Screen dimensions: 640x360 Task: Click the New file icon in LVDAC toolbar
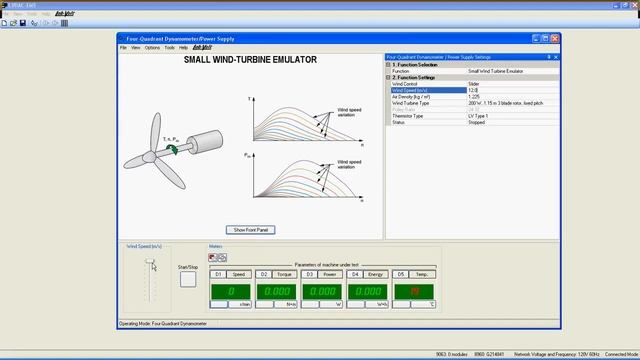point(4,23)
